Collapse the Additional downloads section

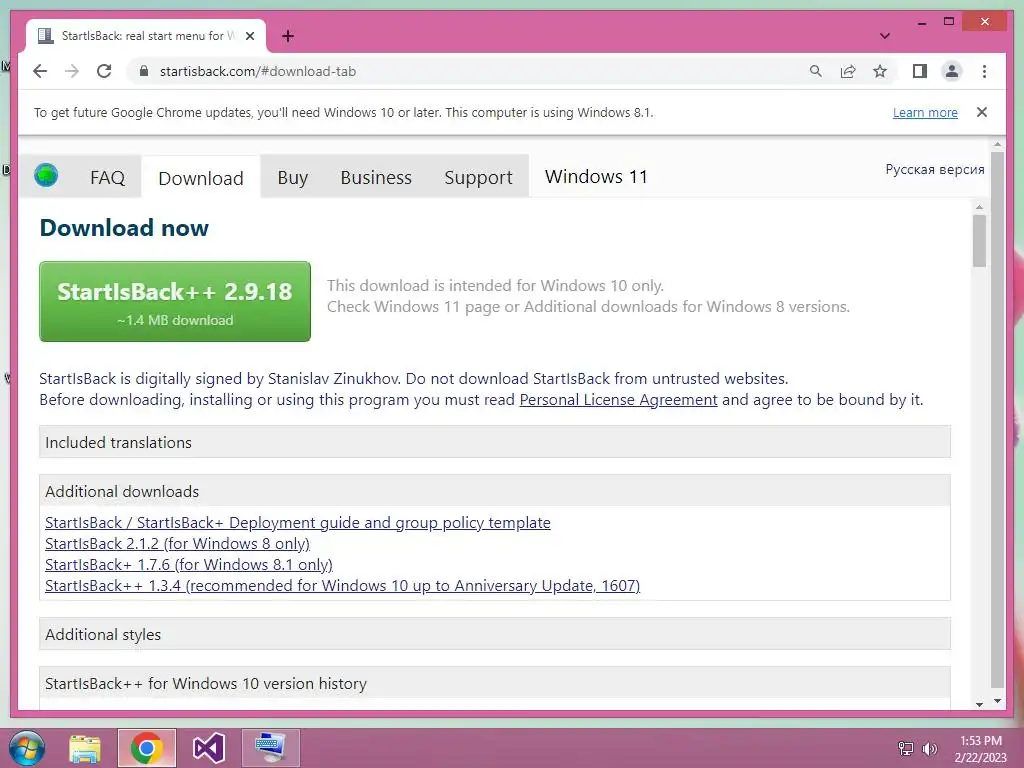pyautogui.click(x=494, y=491)
